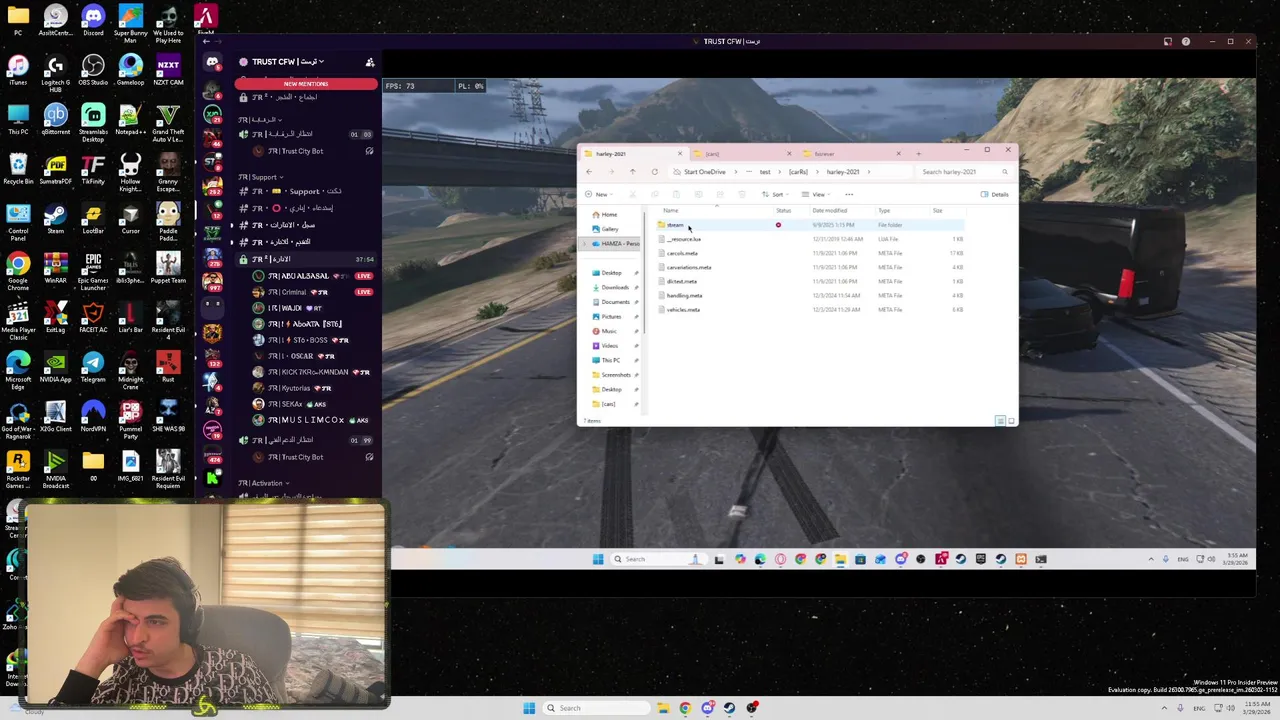Click the Windows Start button on the bottom taskbar
Image resolution: width=1280 pixels, height=720 pixels.
point(529,708)
